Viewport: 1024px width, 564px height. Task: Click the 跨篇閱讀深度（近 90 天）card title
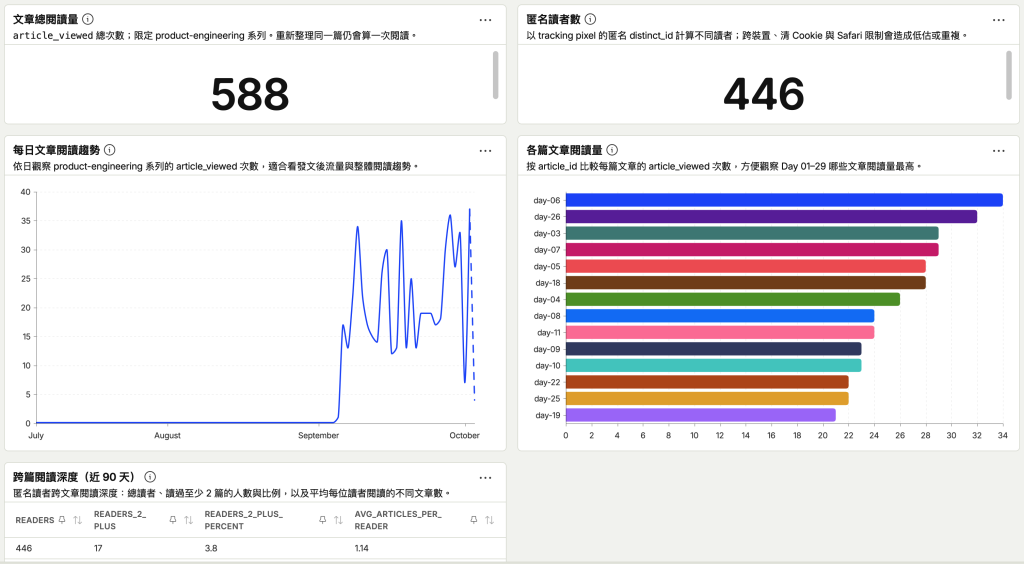[x=74, y=477]
